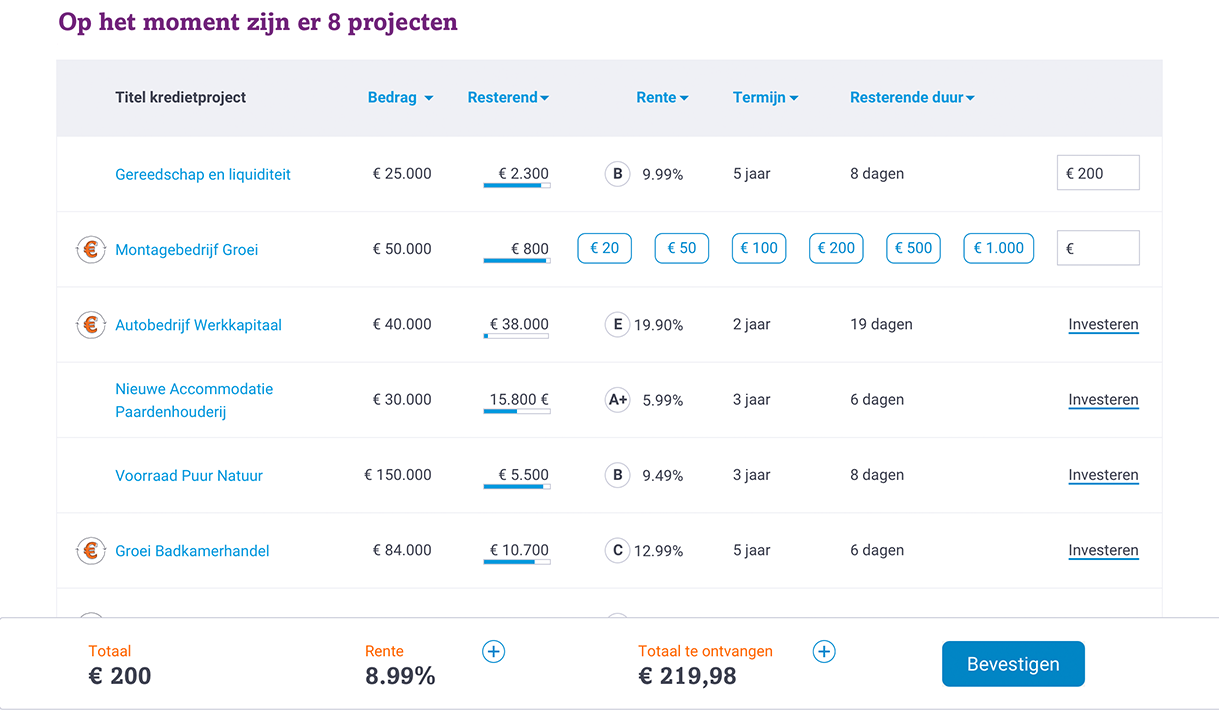Click euro icon beside Groei Badkamerhandel

[x=91, y=551]
